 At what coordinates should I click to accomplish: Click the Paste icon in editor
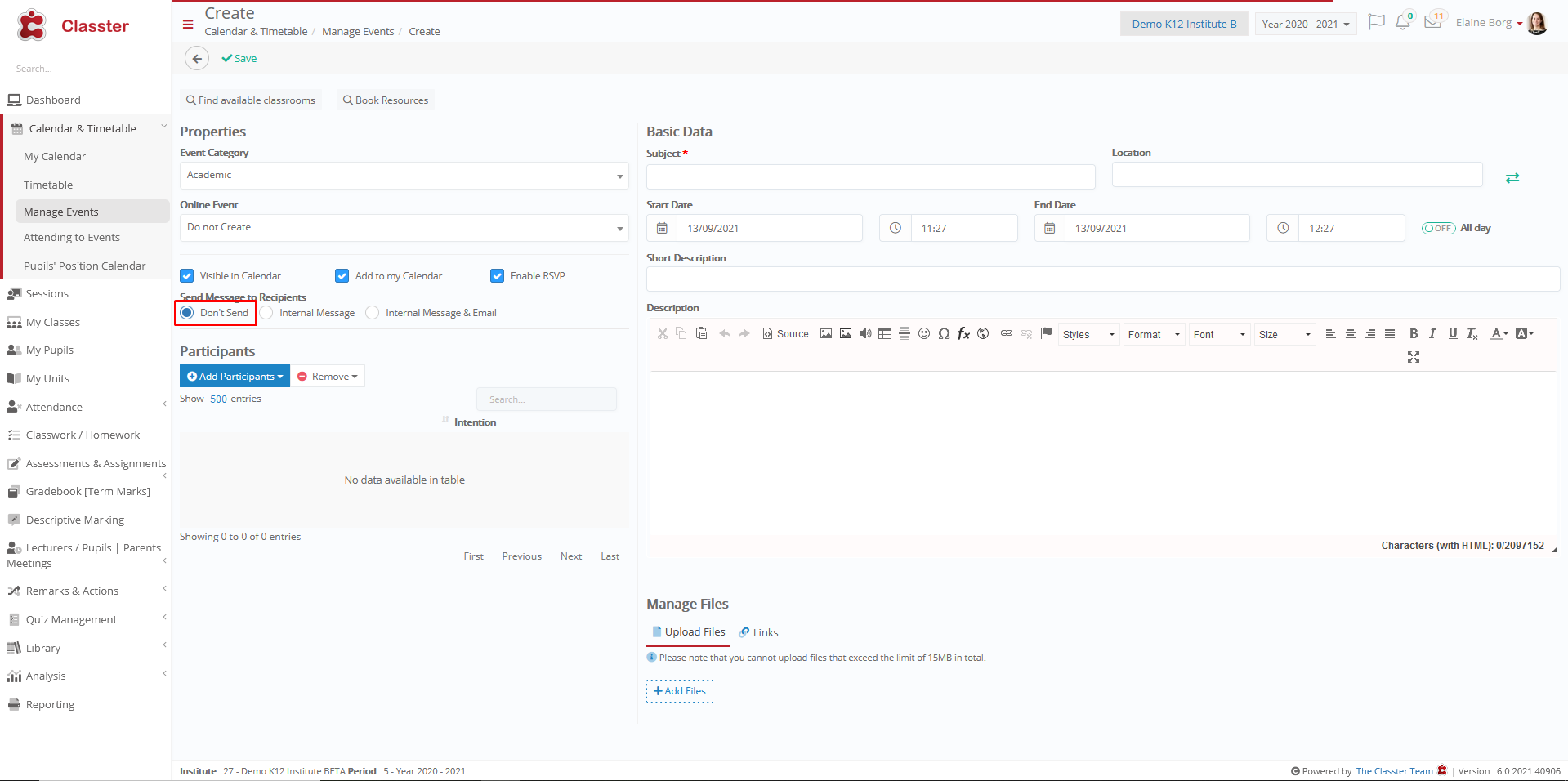click(x=701, y=333)
